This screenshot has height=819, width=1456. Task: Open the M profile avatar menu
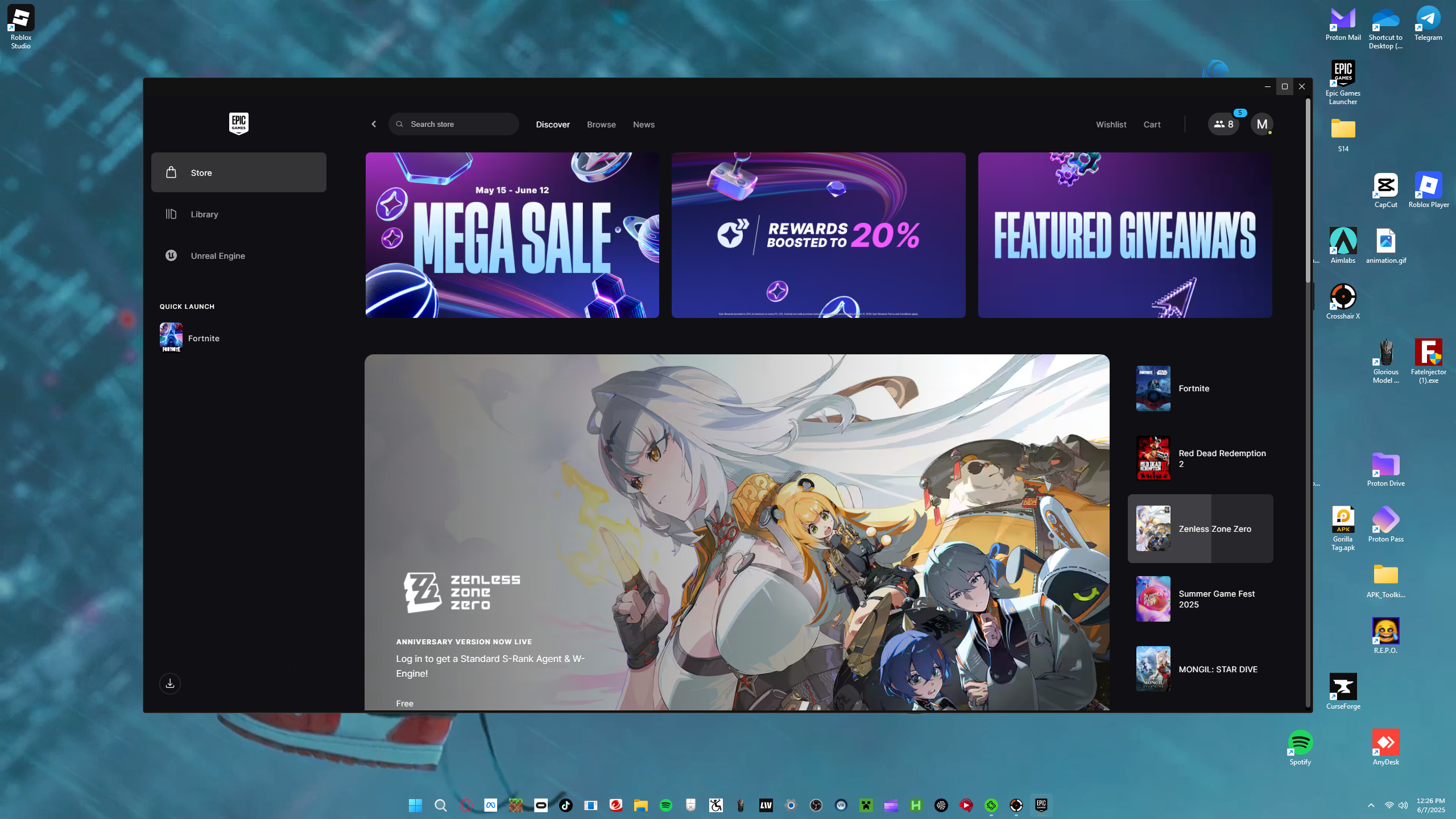coord(1261,124)
